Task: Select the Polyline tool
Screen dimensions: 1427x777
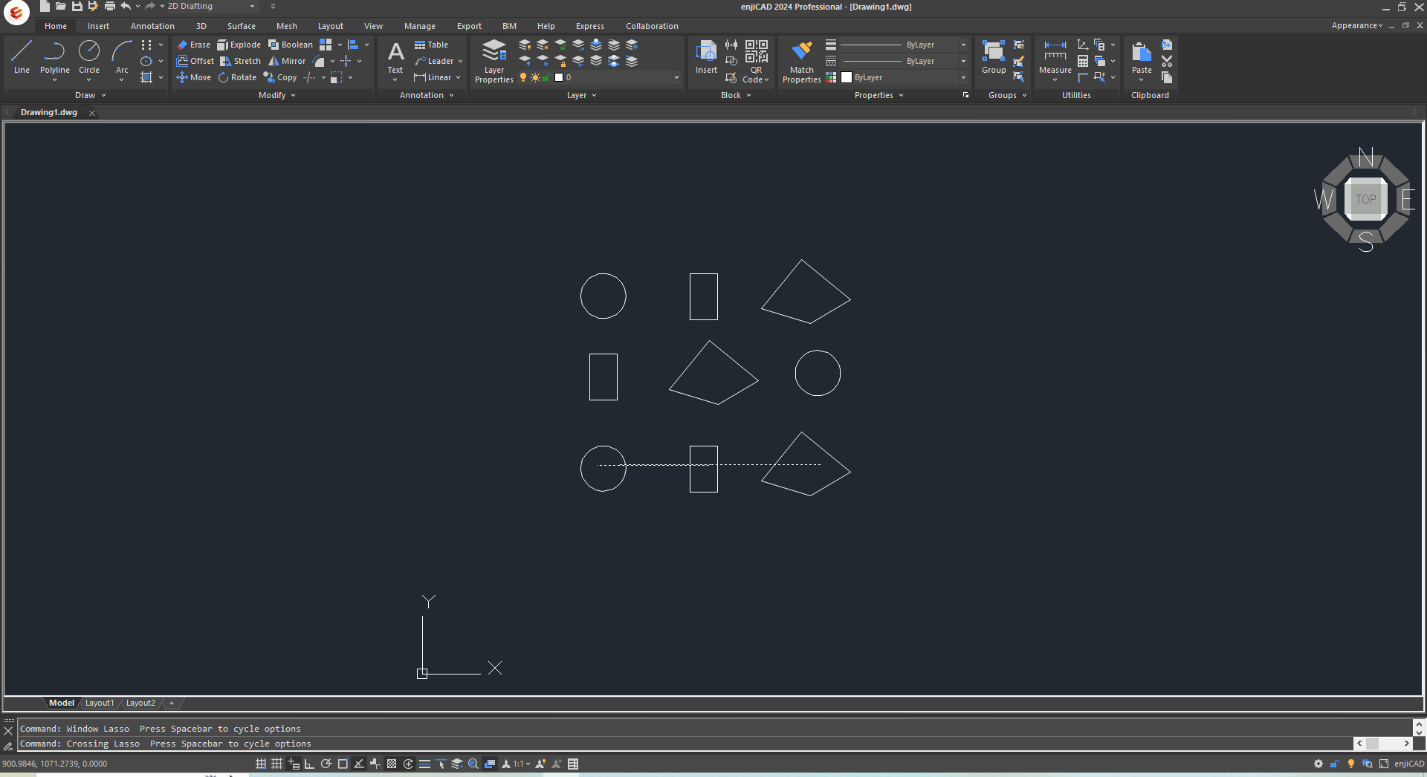Action: (55, 57)
